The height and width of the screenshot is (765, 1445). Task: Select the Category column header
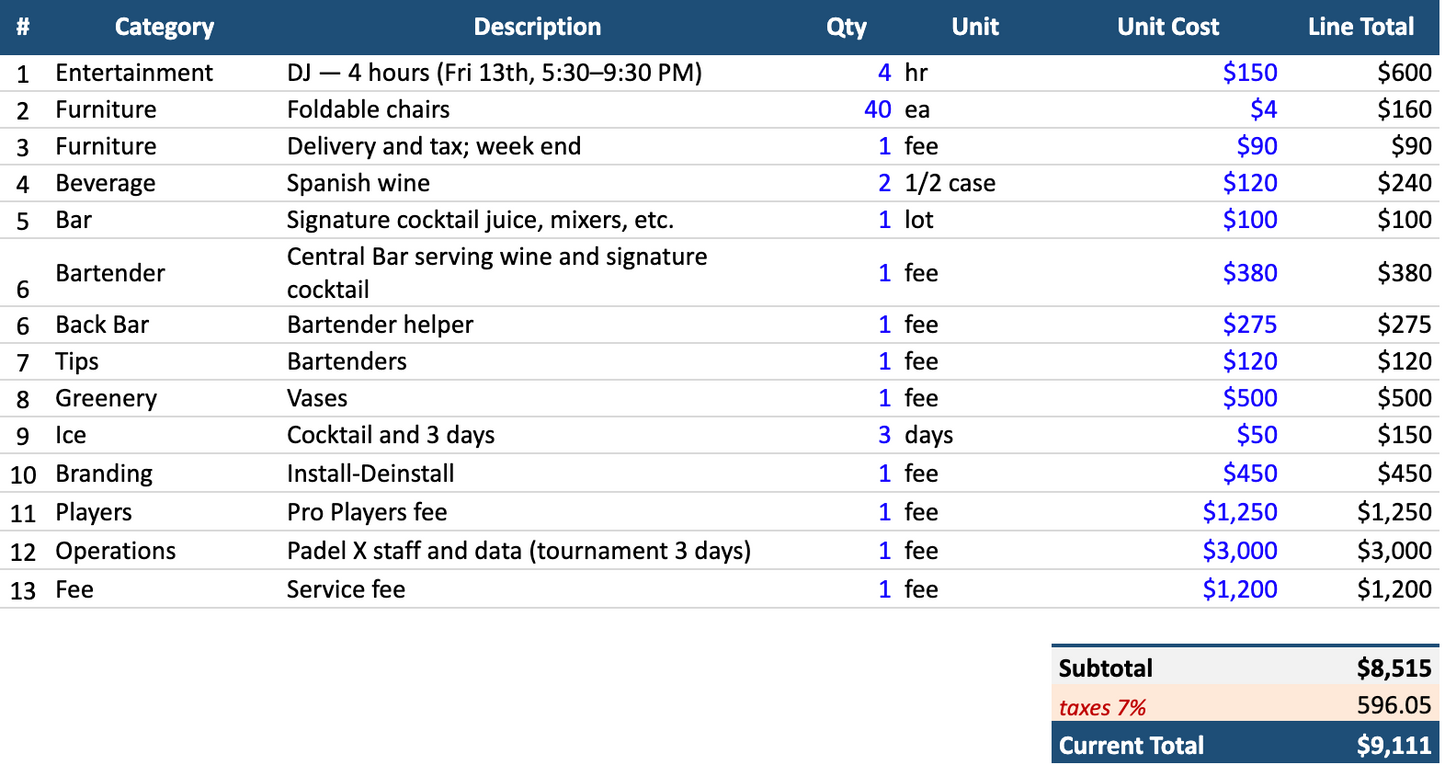click(164, 27)
